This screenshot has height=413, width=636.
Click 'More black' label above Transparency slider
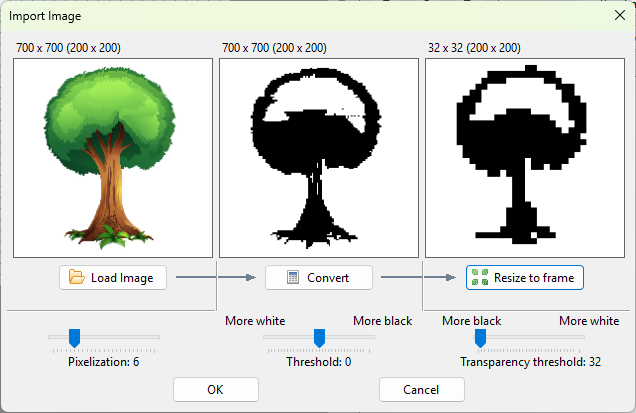(x=472, y=321)
